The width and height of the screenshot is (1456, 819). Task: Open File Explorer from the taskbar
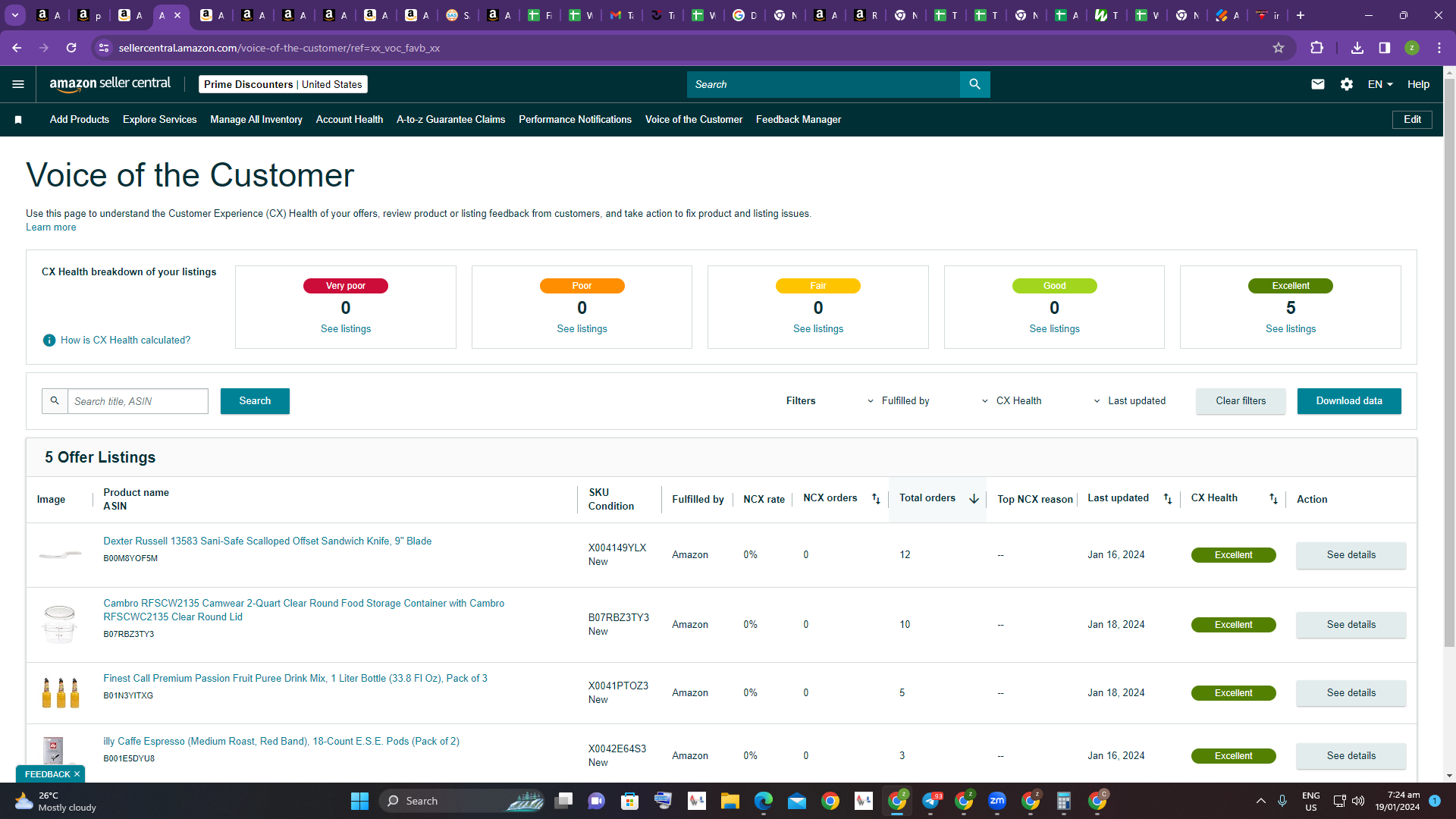coord(730,801)
